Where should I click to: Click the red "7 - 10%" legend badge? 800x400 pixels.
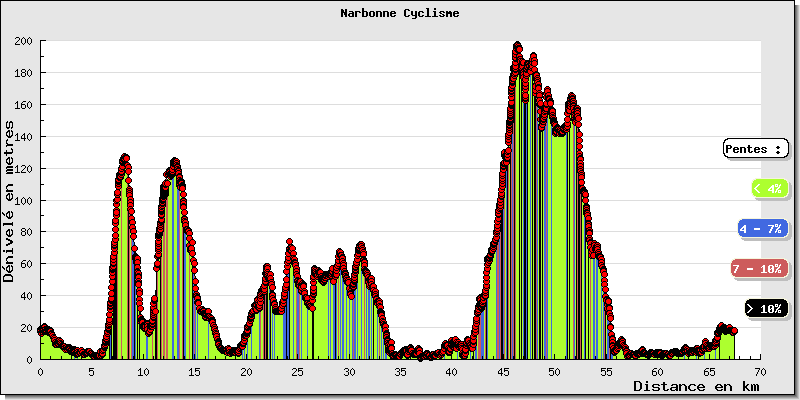[x=760, y=269]
